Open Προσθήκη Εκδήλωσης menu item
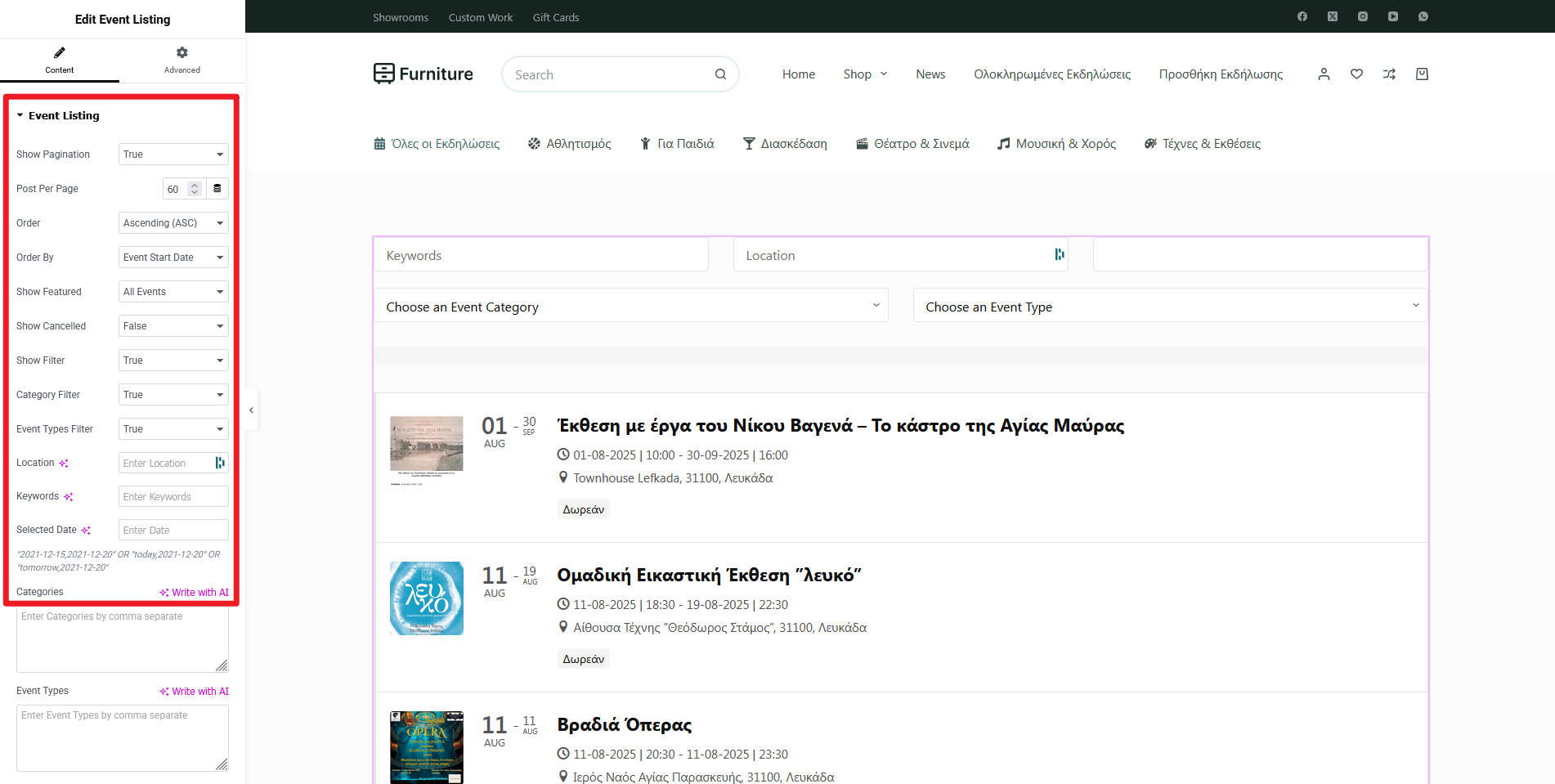The width and height of the screenshot is (1555, 784). coord(1221,74)
